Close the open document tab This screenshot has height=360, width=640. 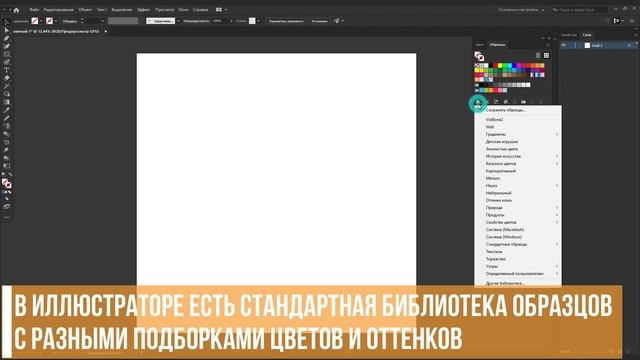[106, 31]
